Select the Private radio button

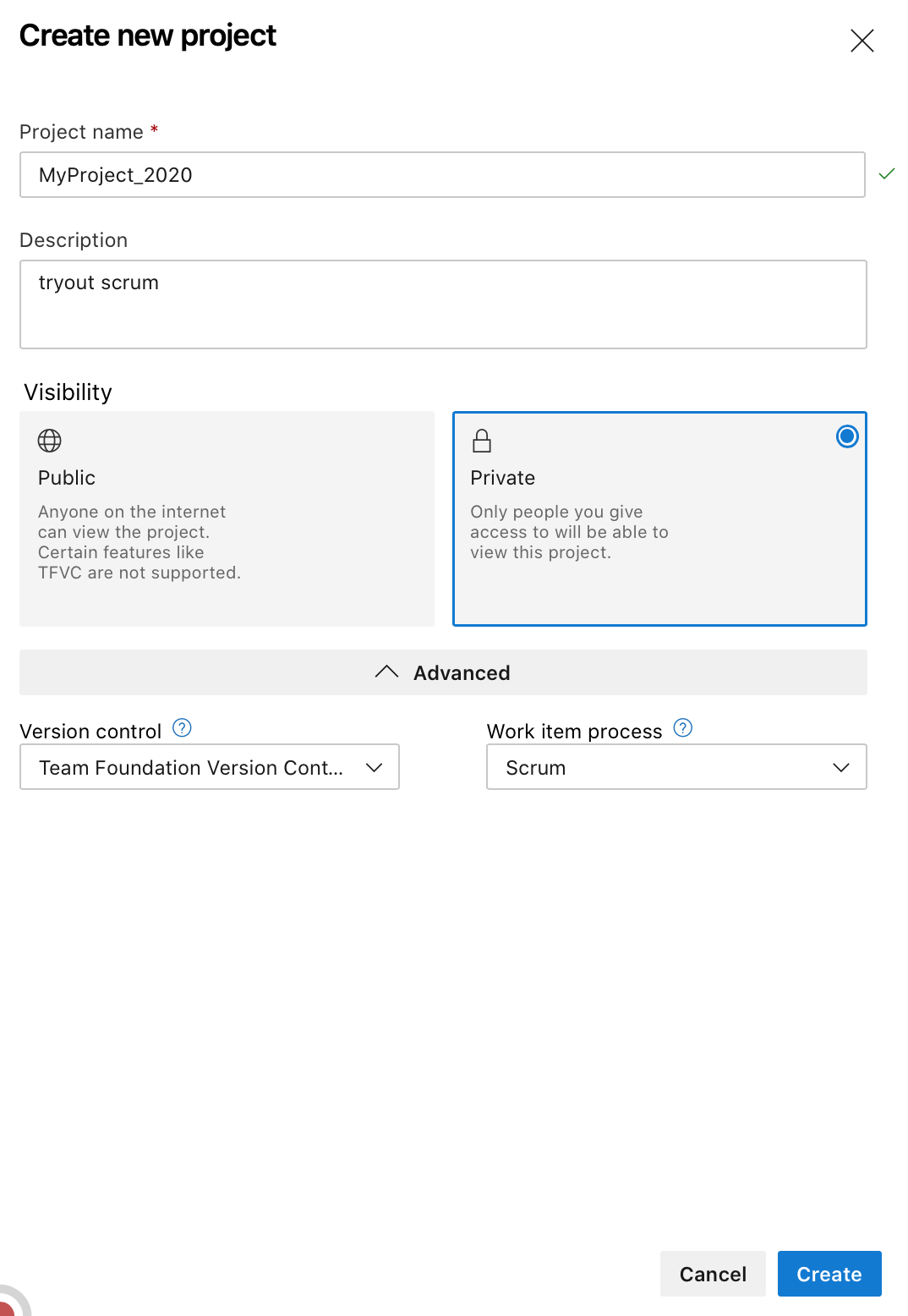click(846, 436)
